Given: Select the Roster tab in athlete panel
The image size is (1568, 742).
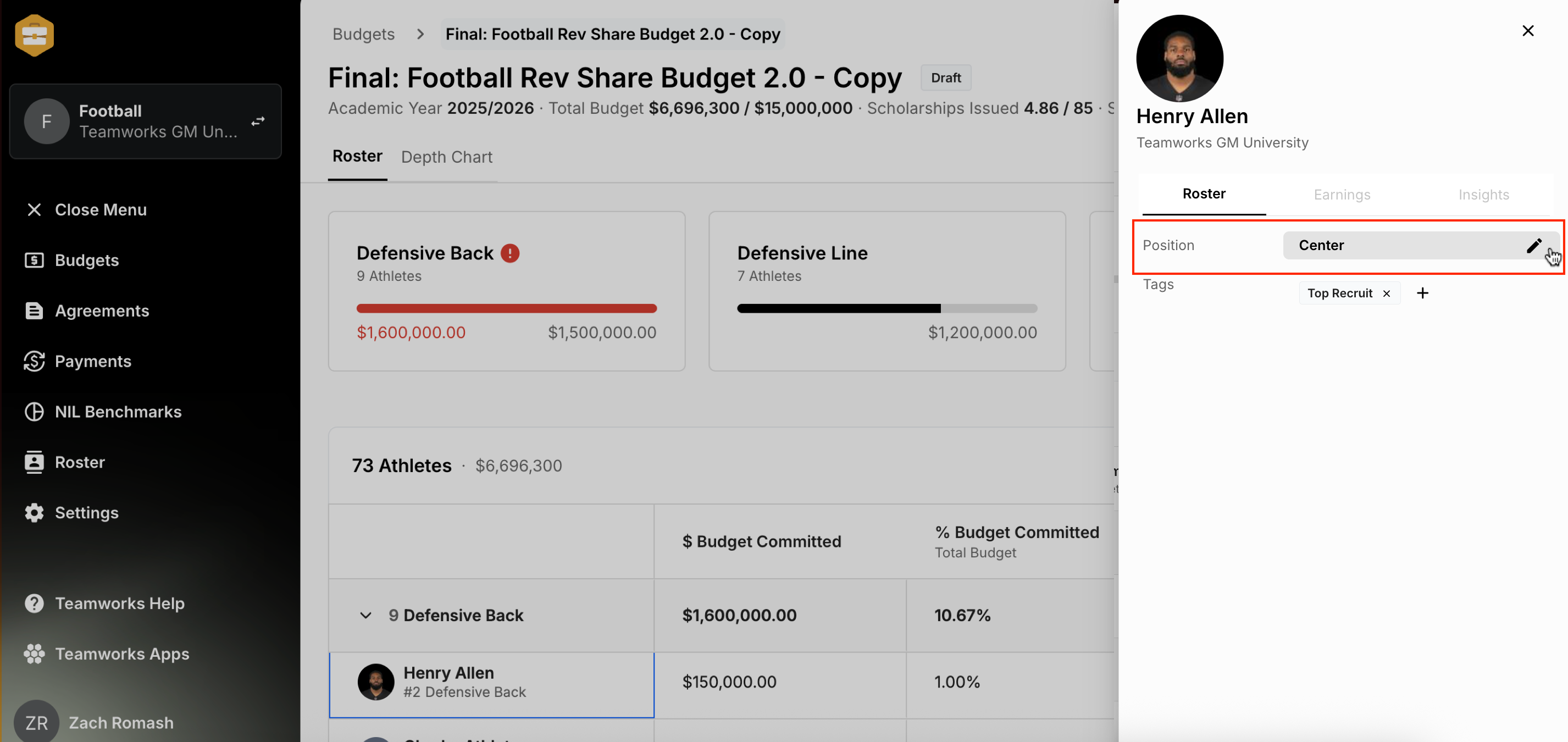Looking at the screenshot, I should click(x=1204, y=193).
